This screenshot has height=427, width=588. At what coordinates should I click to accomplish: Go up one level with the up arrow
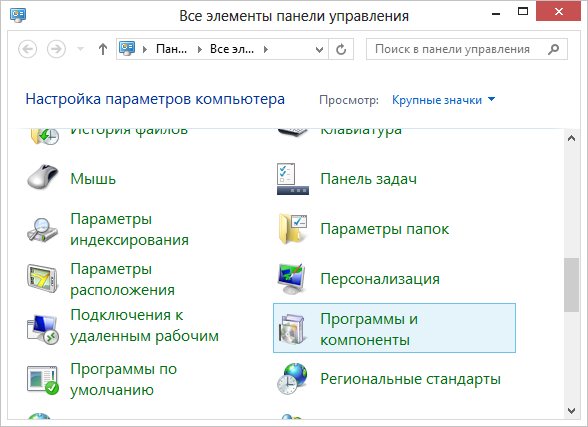[103, 49]
